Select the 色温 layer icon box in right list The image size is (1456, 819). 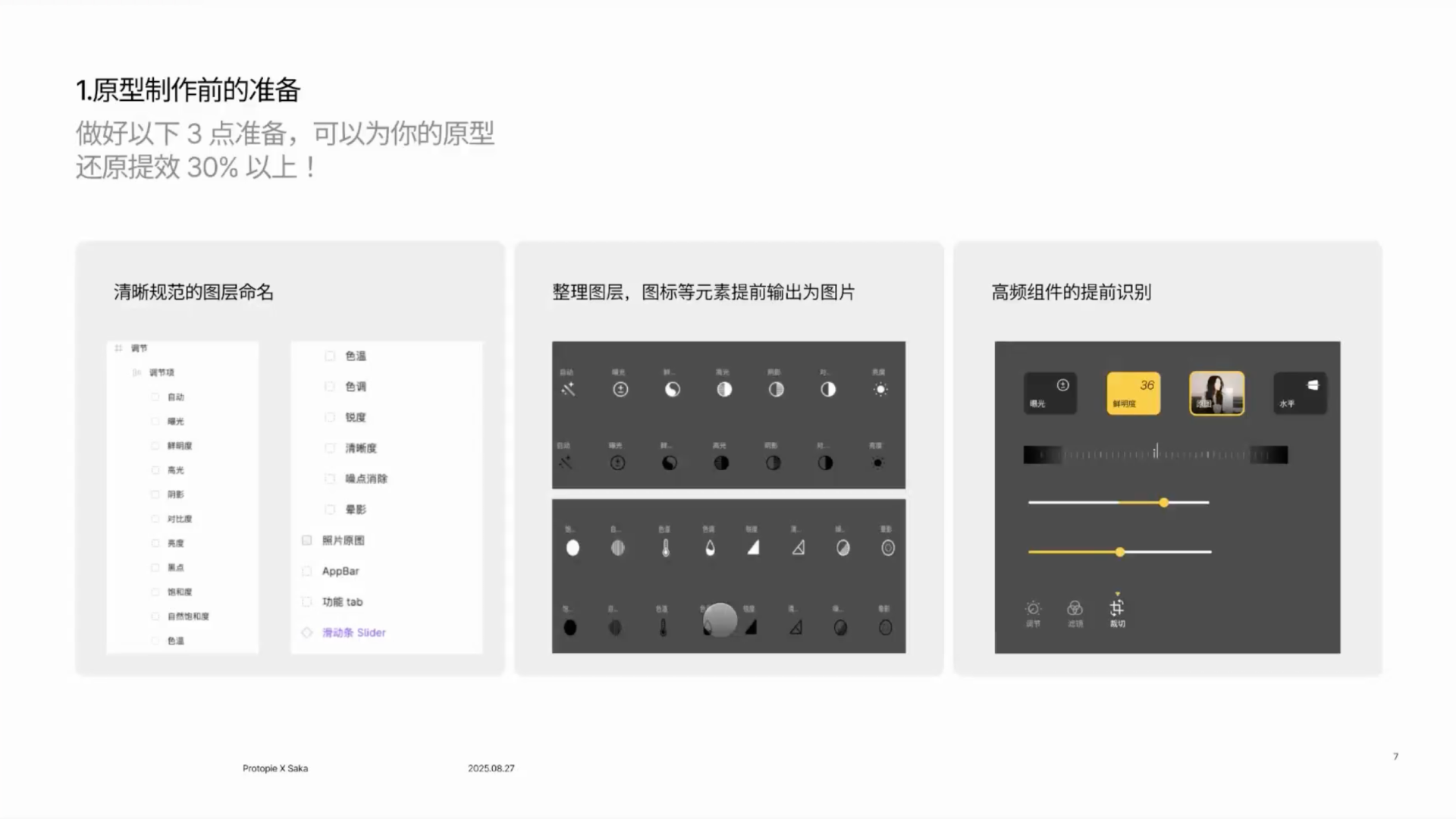[330, 356]
